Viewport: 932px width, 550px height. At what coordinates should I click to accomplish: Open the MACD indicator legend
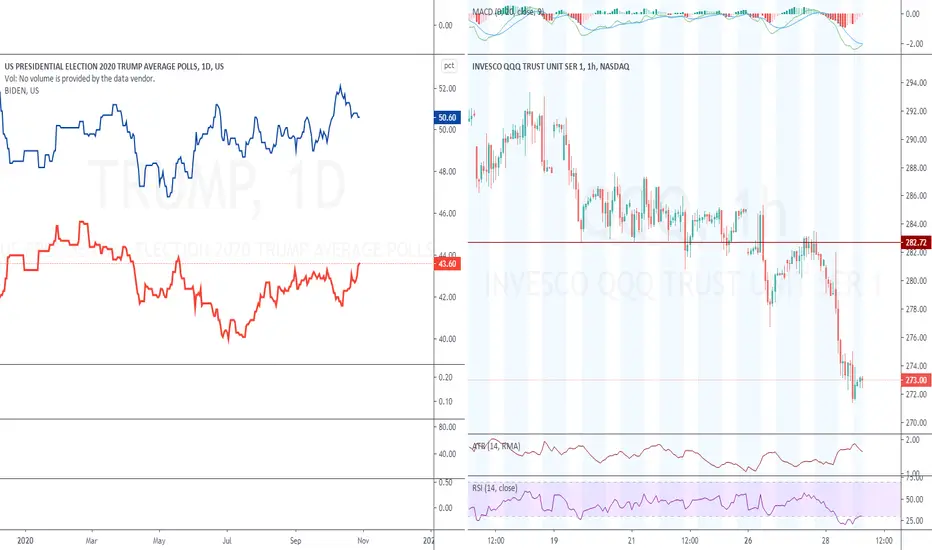click(x=508, y=12)
